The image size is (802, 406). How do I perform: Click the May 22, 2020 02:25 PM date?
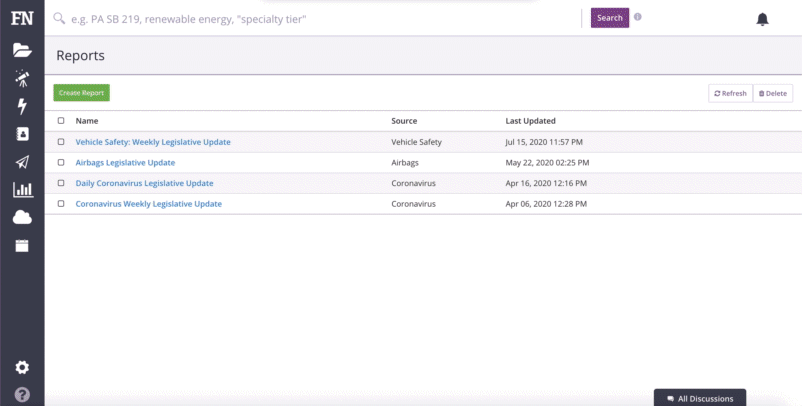click(547, 163)
